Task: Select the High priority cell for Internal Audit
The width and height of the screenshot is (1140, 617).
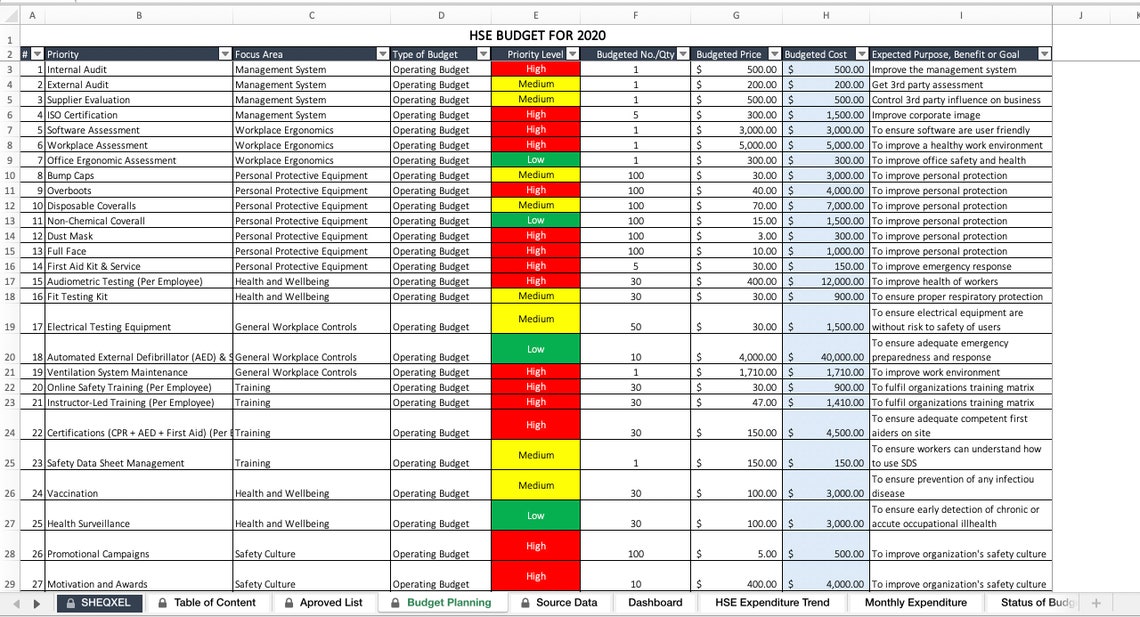Action: 535,69
